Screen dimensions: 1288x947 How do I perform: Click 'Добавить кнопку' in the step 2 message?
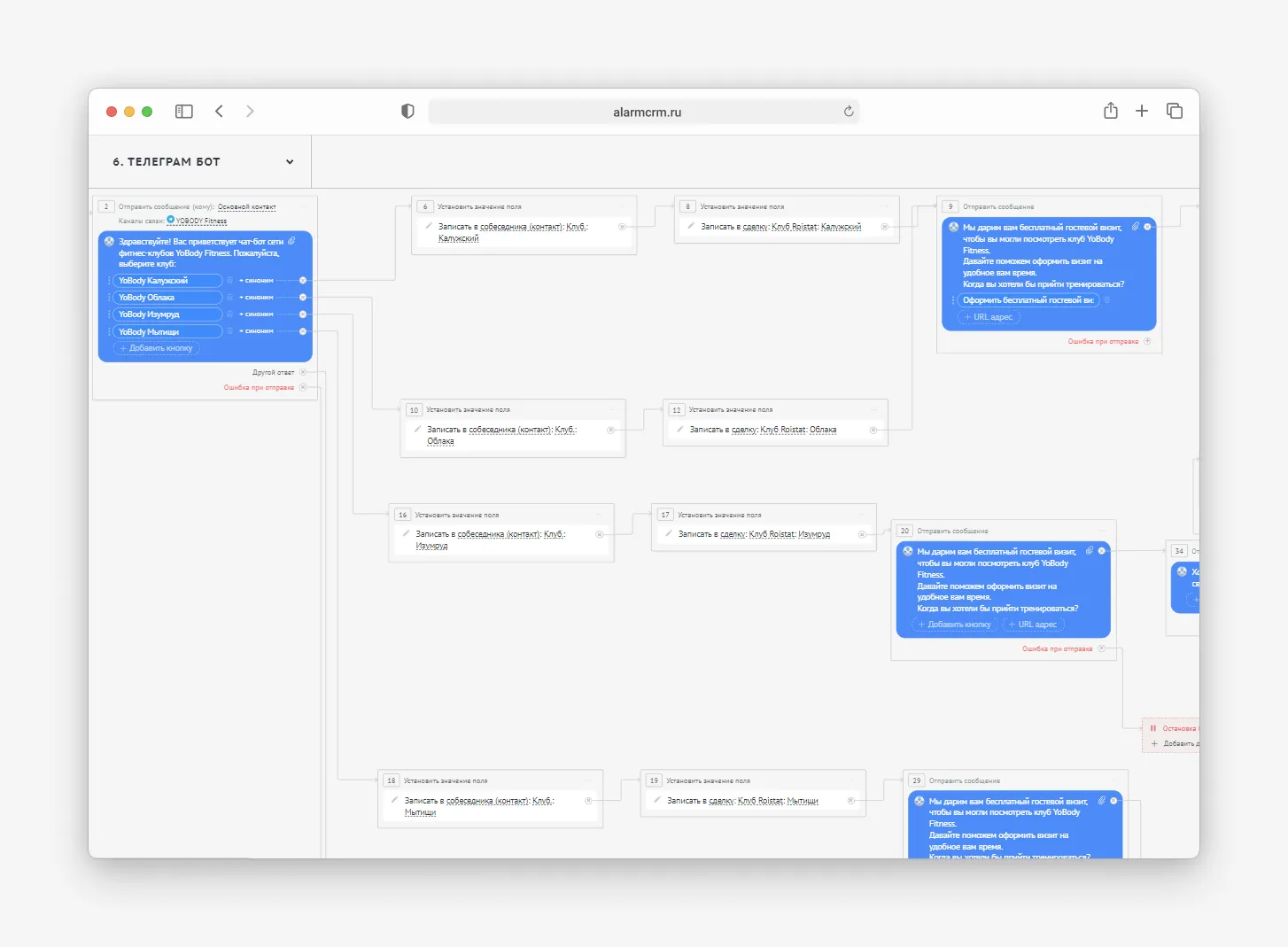point(156,348)
